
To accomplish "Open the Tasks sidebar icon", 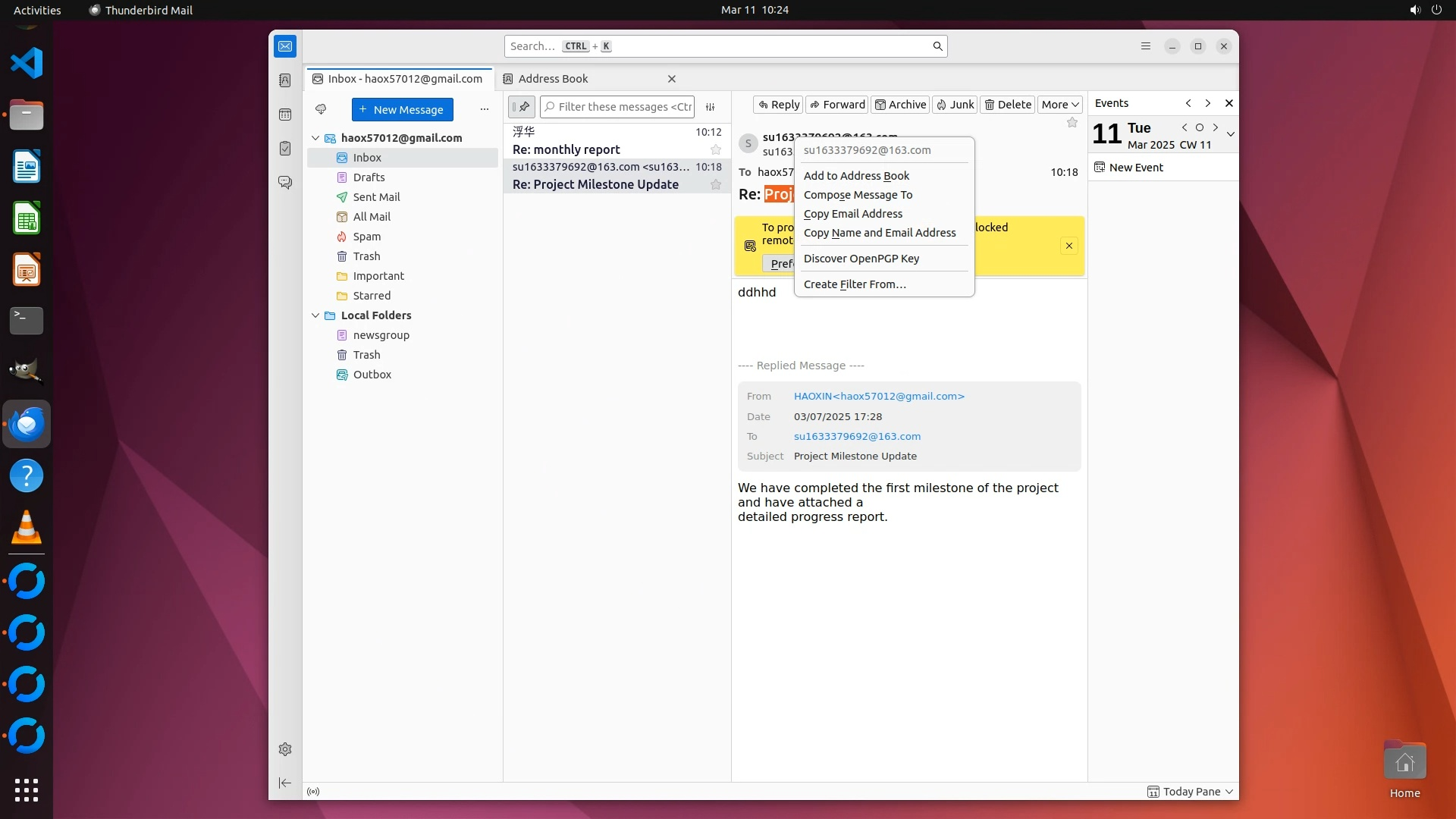I will tap(285, 149).
